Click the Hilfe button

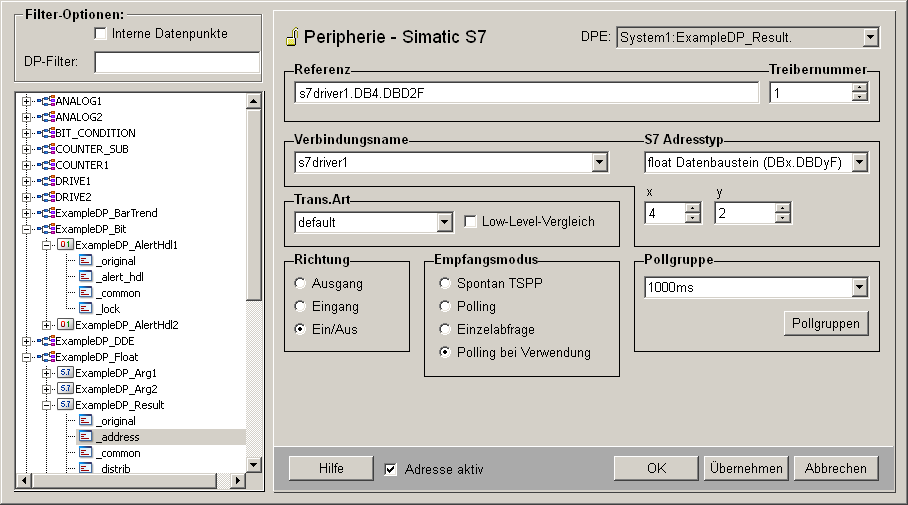(331, 468)
